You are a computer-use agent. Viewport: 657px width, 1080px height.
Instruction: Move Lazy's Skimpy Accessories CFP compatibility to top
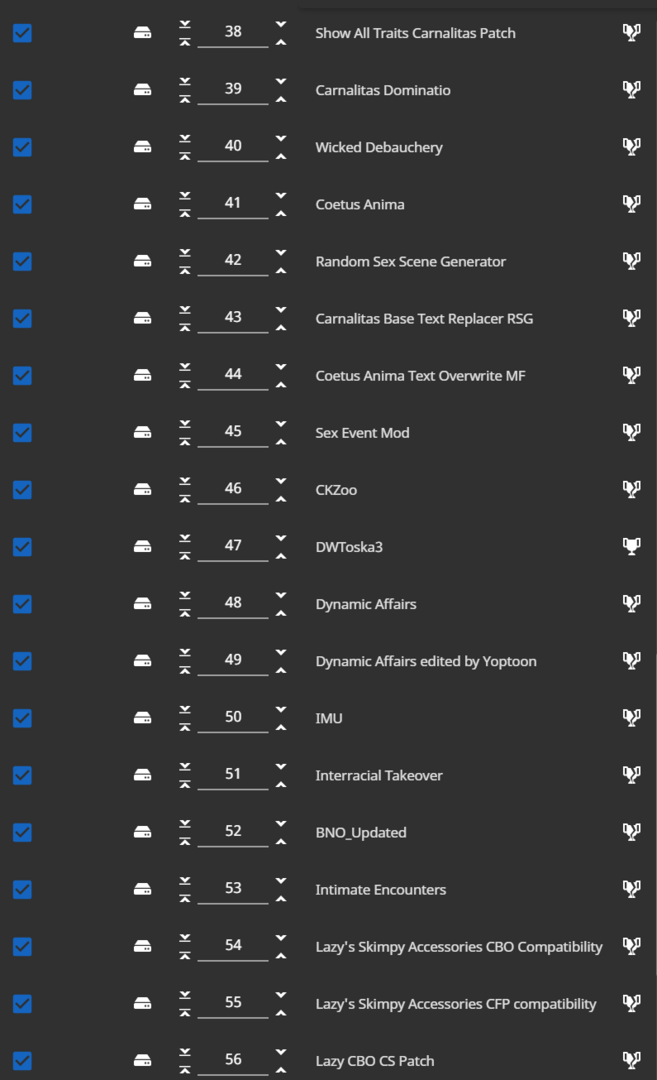185,1012
